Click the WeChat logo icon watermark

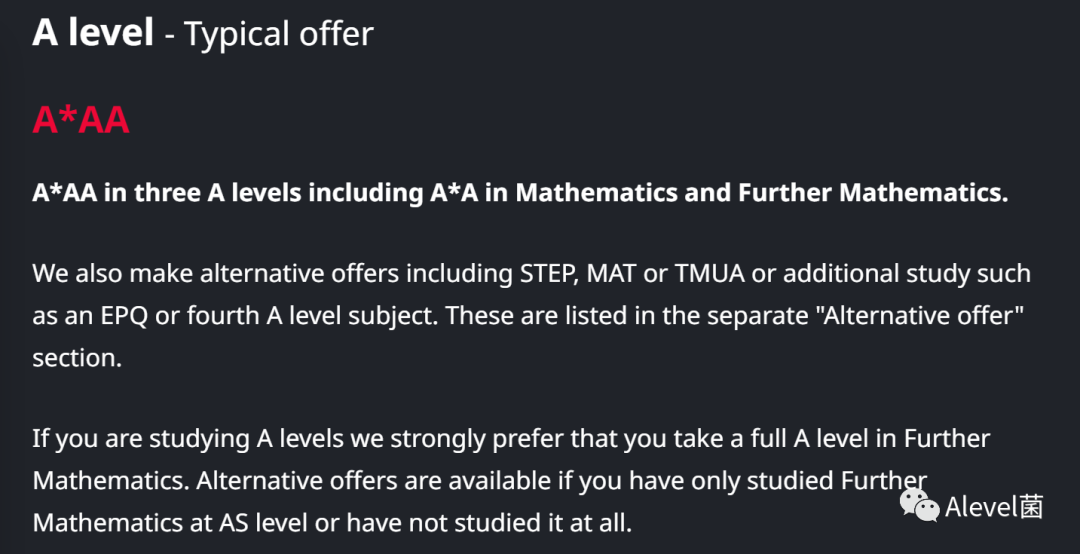click(x=920, y=505)
